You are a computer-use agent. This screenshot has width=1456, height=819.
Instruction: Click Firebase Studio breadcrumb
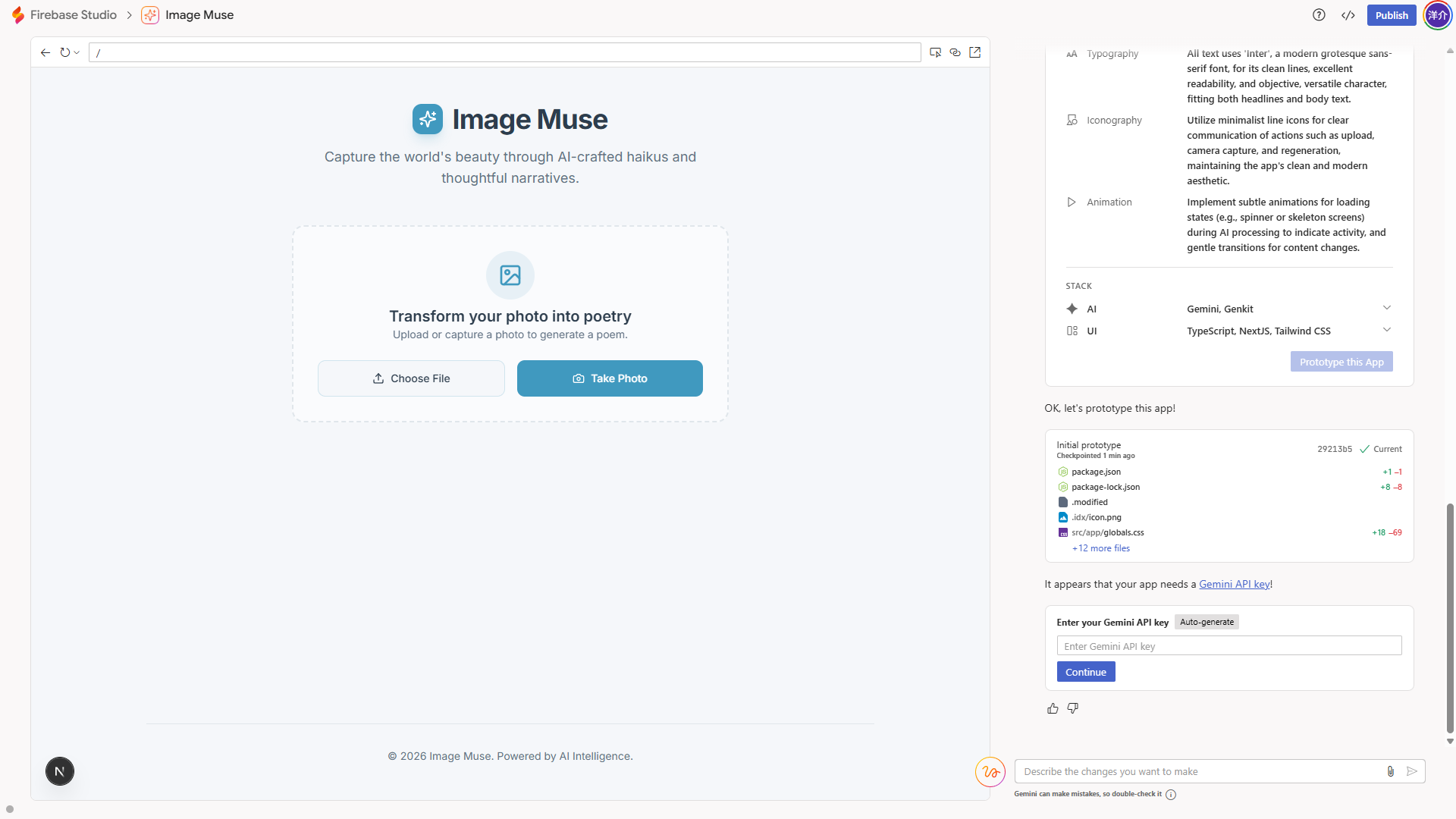(x=73, y=15)
